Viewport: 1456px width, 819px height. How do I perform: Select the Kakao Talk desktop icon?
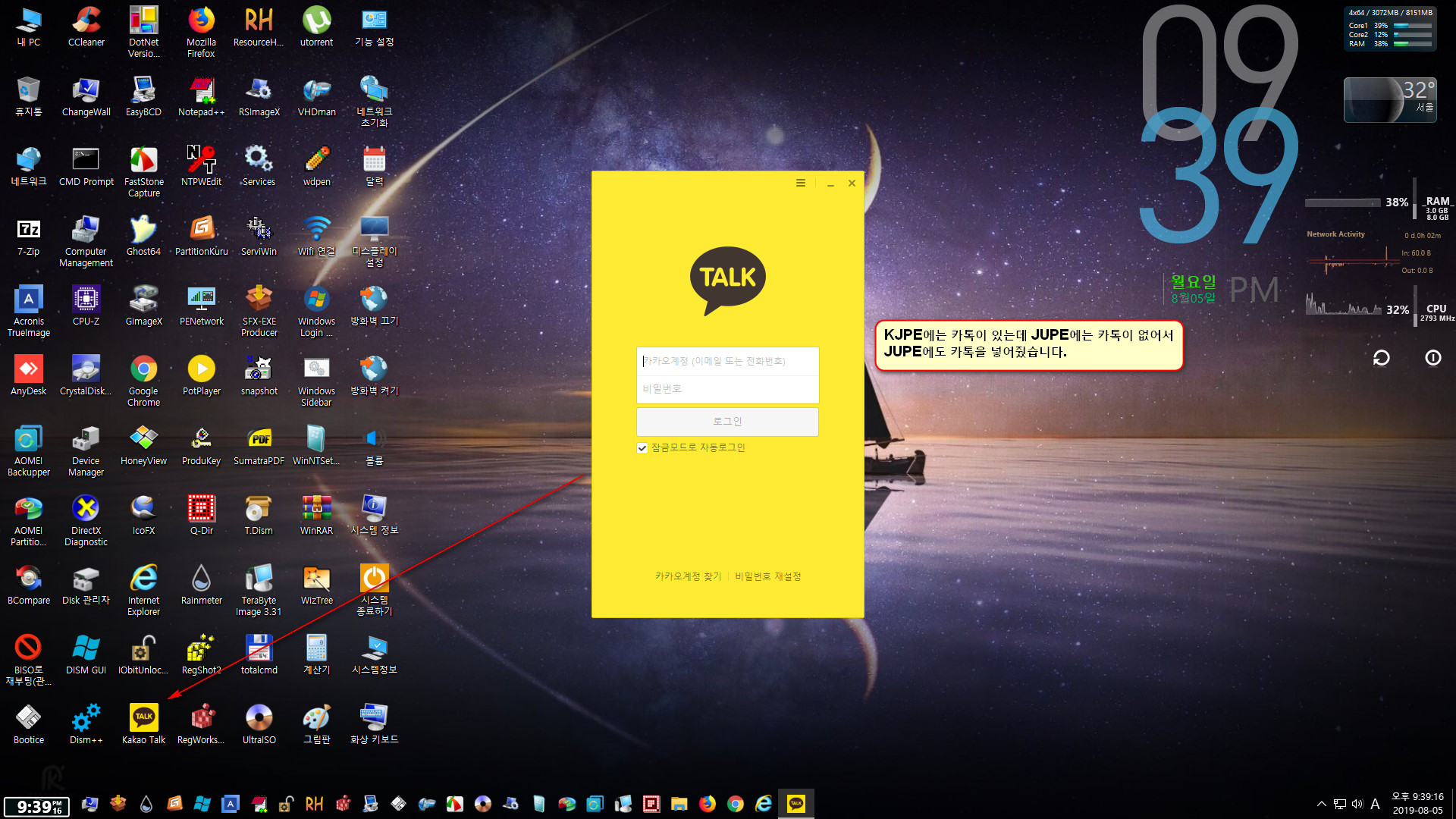point(143,724)
